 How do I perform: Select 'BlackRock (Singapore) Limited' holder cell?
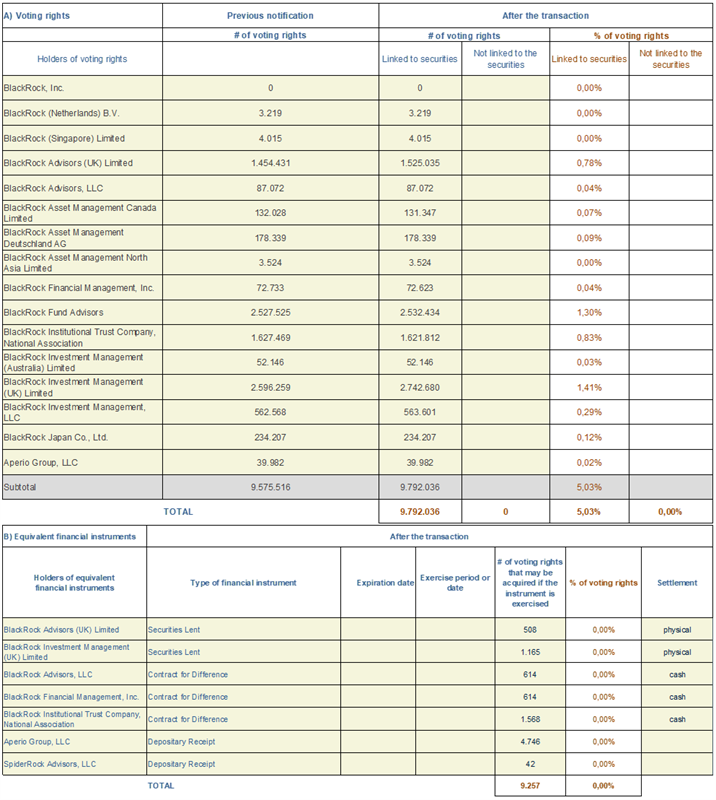82,138
